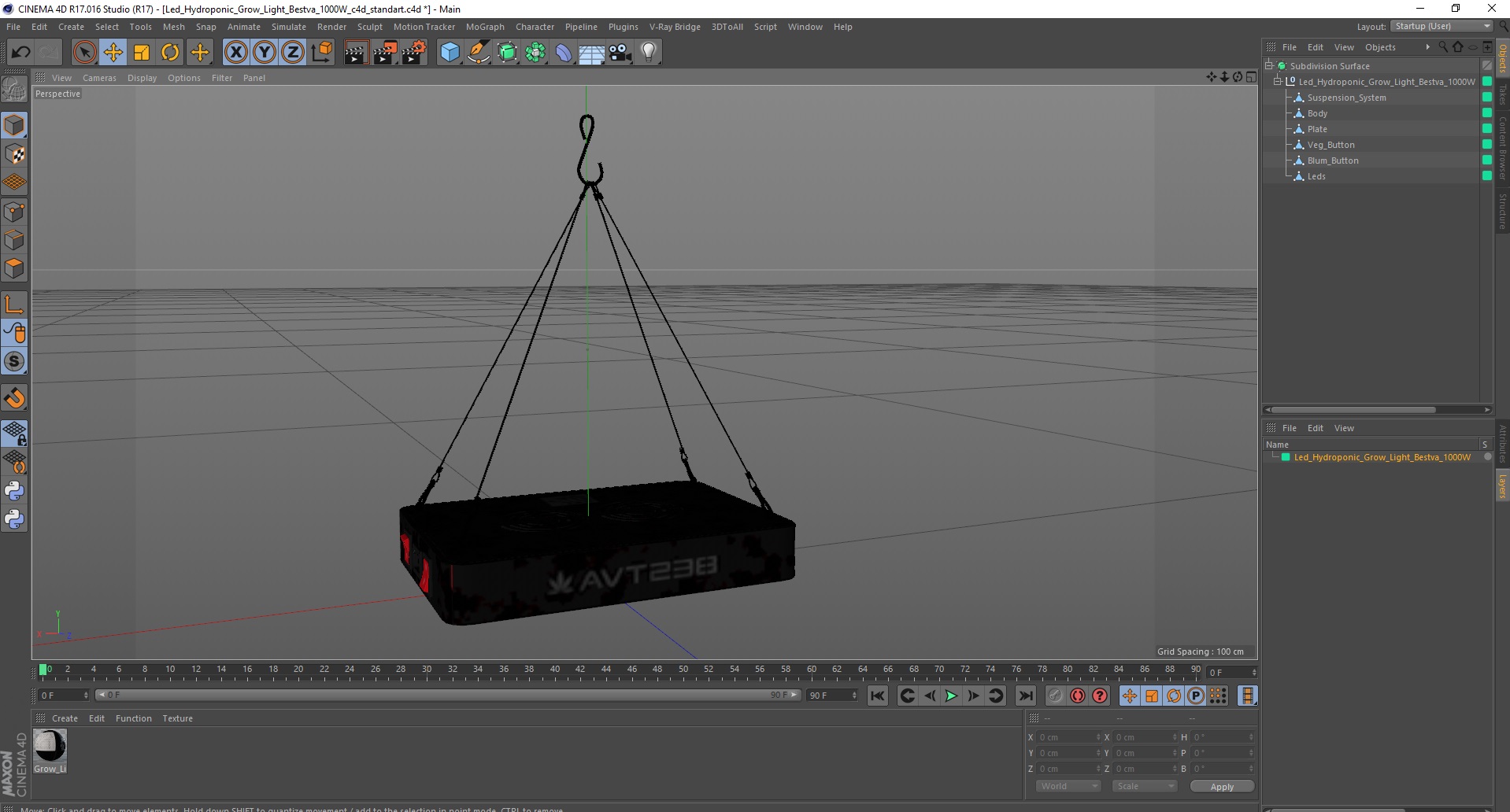Viewport: 1510px width, 812px height.
Task: Open the Simulate menu
Action: [x=289, y=27]
